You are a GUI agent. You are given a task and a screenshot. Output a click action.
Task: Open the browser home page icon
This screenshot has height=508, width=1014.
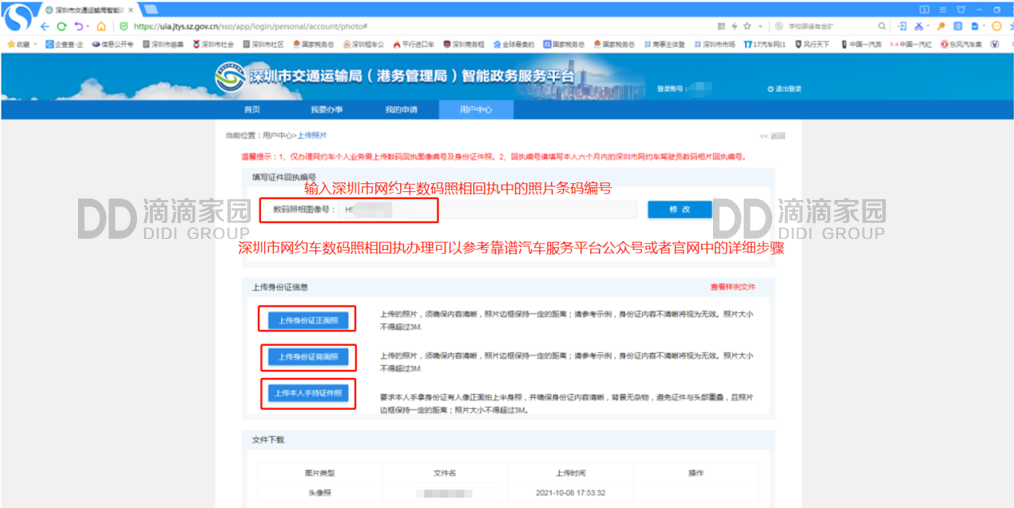pos(101,26)
